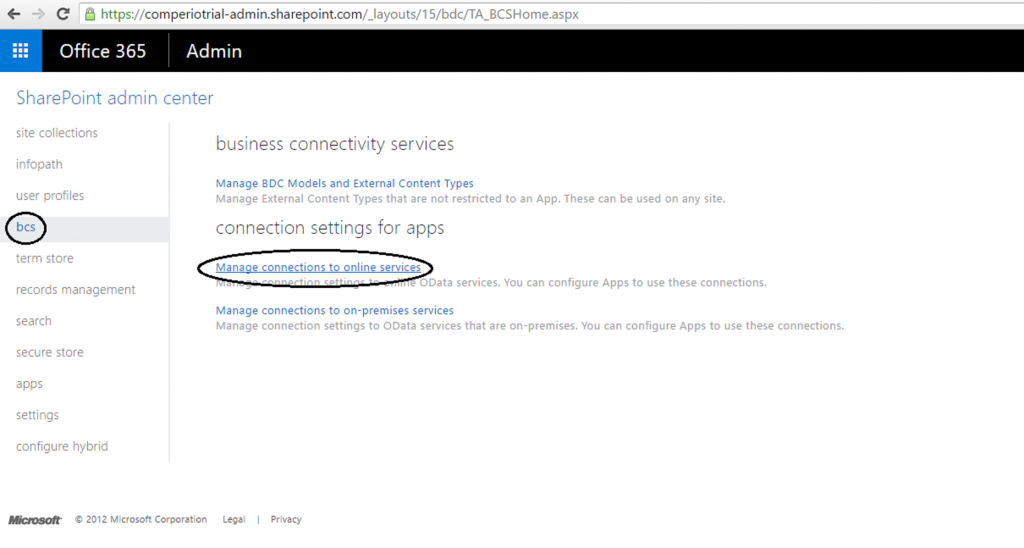Open secure store in the sidebar
1024x548 pixels.
pos(50,352)
